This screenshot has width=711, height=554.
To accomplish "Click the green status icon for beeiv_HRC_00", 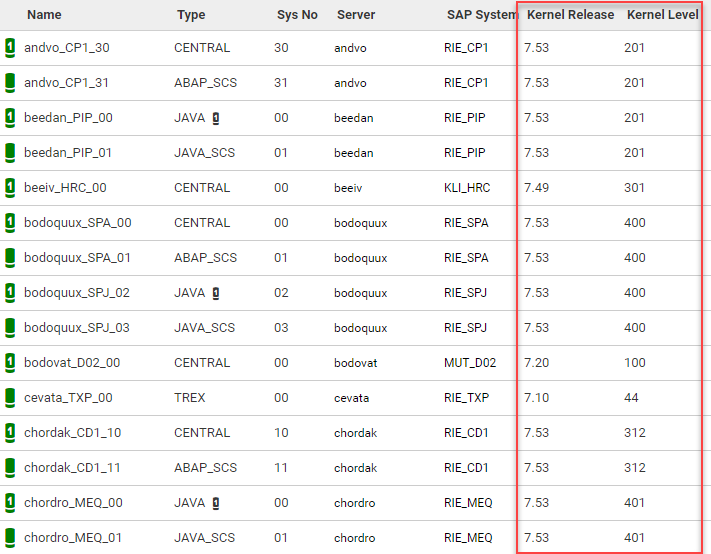I will pyautogui.click(x=10, y=187).
